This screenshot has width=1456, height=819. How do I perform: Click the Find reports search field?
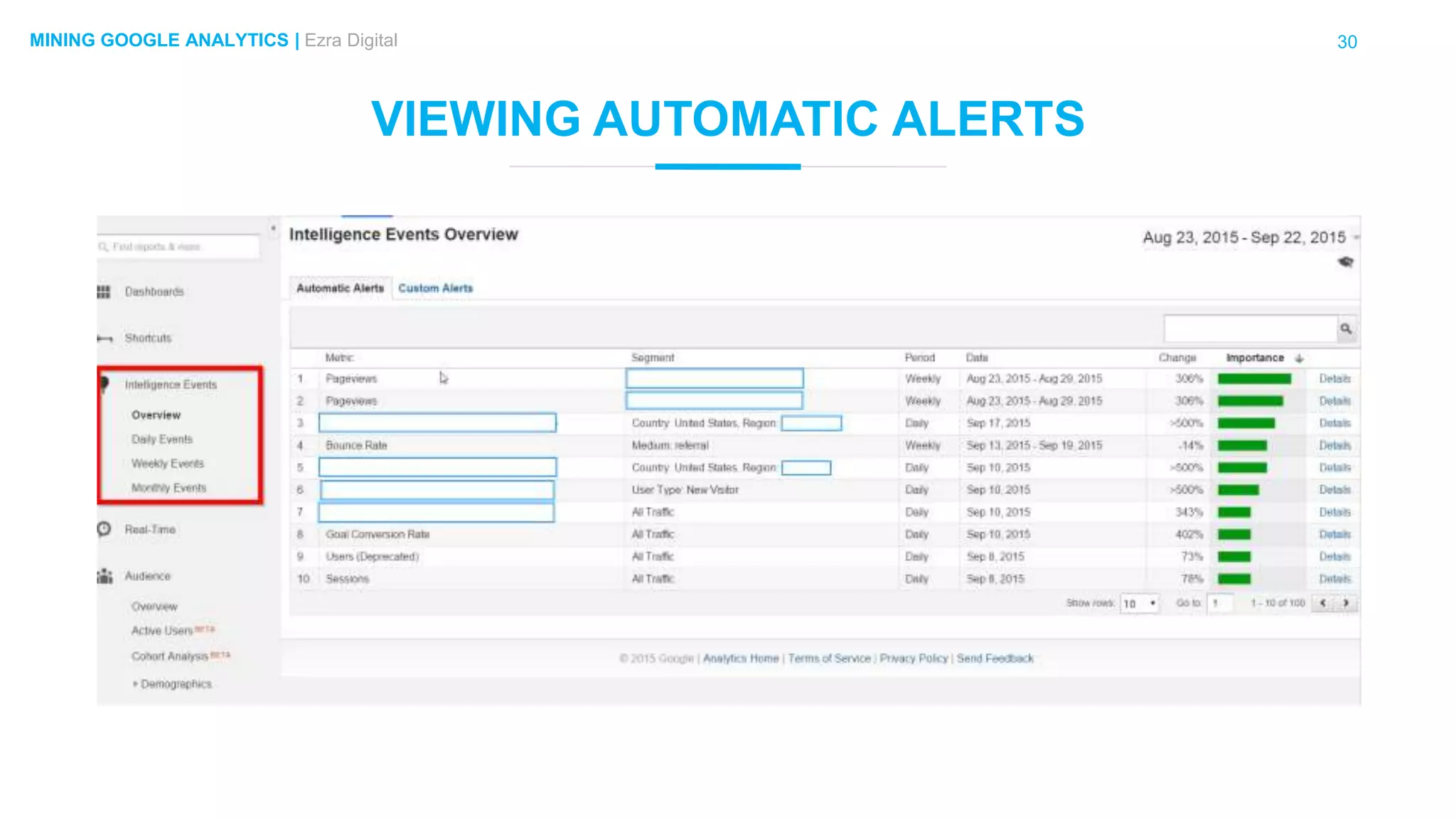(x=178, y=247)
